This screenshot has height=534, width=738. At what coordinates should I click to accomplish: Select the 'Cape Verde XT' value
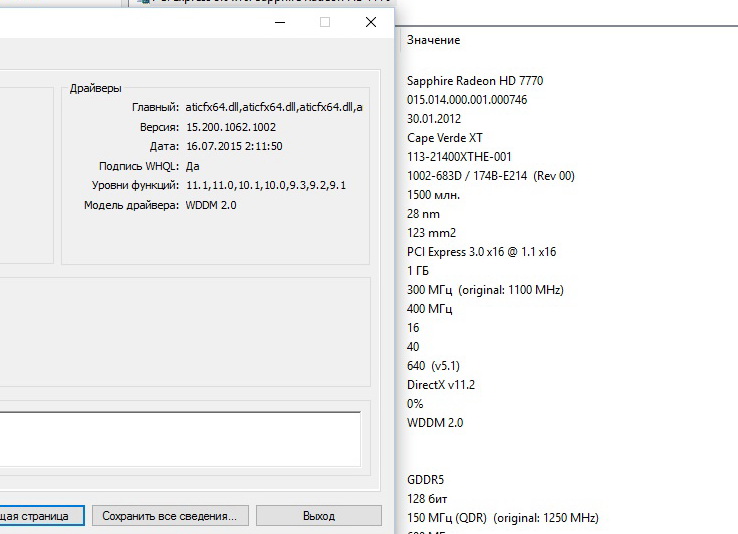pyautogui.click(x=445, y=138)
